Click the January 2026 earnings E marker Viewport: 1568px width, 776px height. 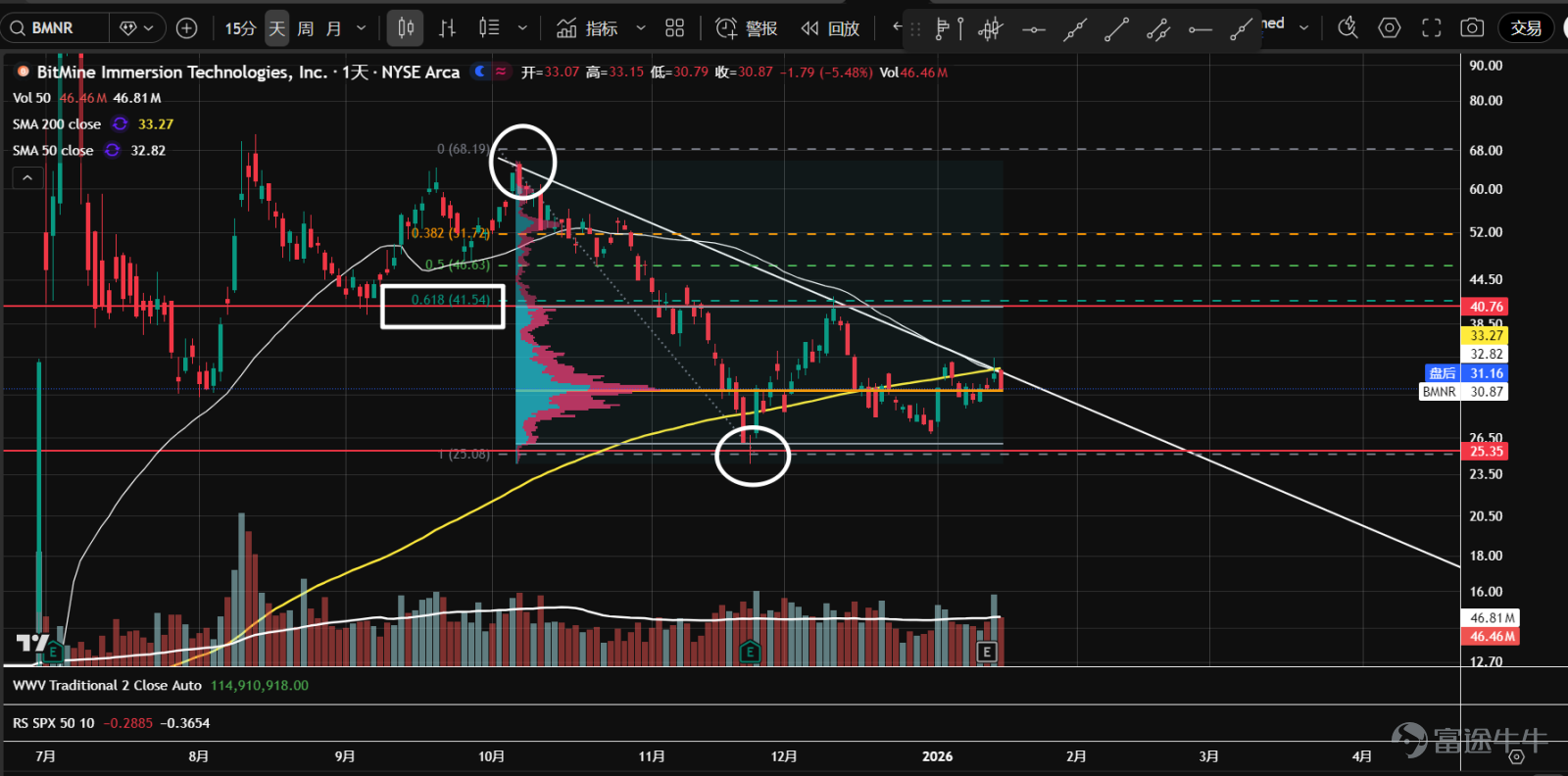coord(987,651)
